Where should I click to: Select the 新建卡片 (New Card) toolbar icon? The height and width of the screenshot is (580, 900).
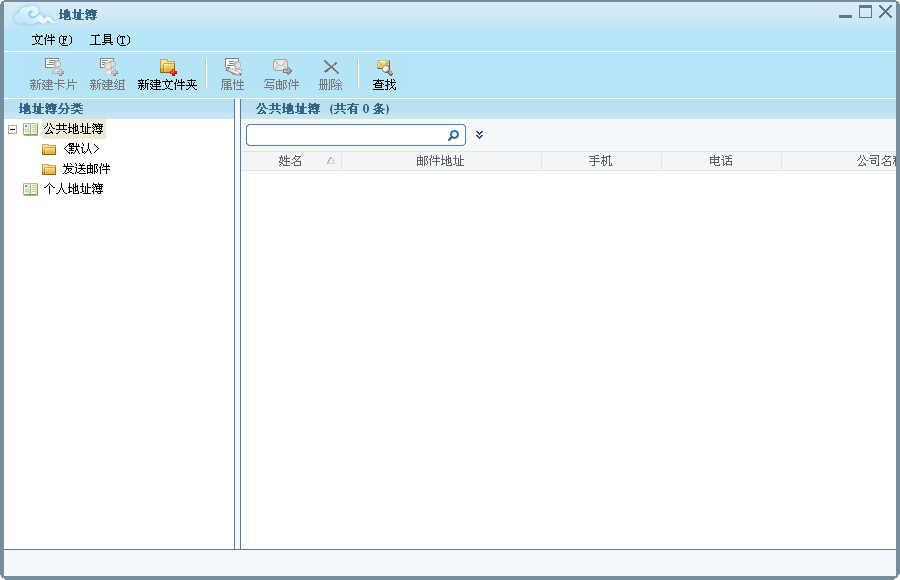[x=54, y=72]
